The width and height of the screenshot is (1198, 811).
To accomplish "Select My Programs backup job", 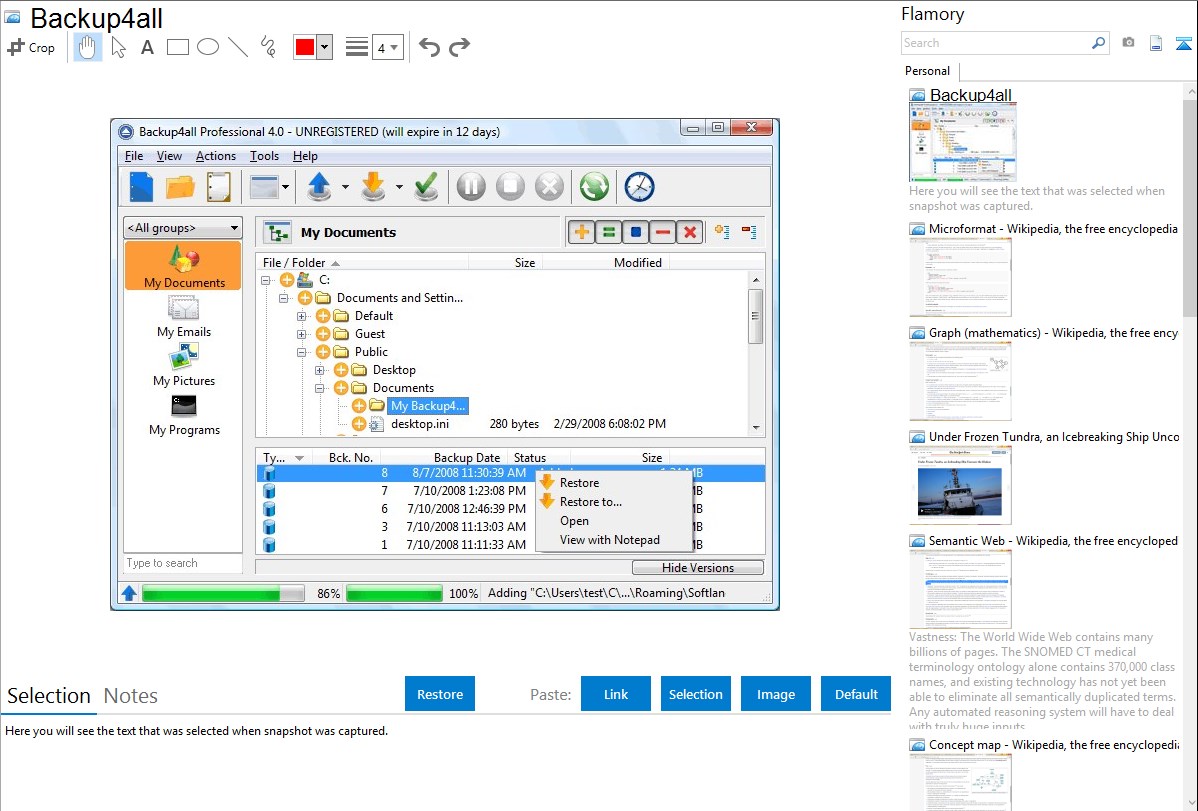I will (184, 414).
